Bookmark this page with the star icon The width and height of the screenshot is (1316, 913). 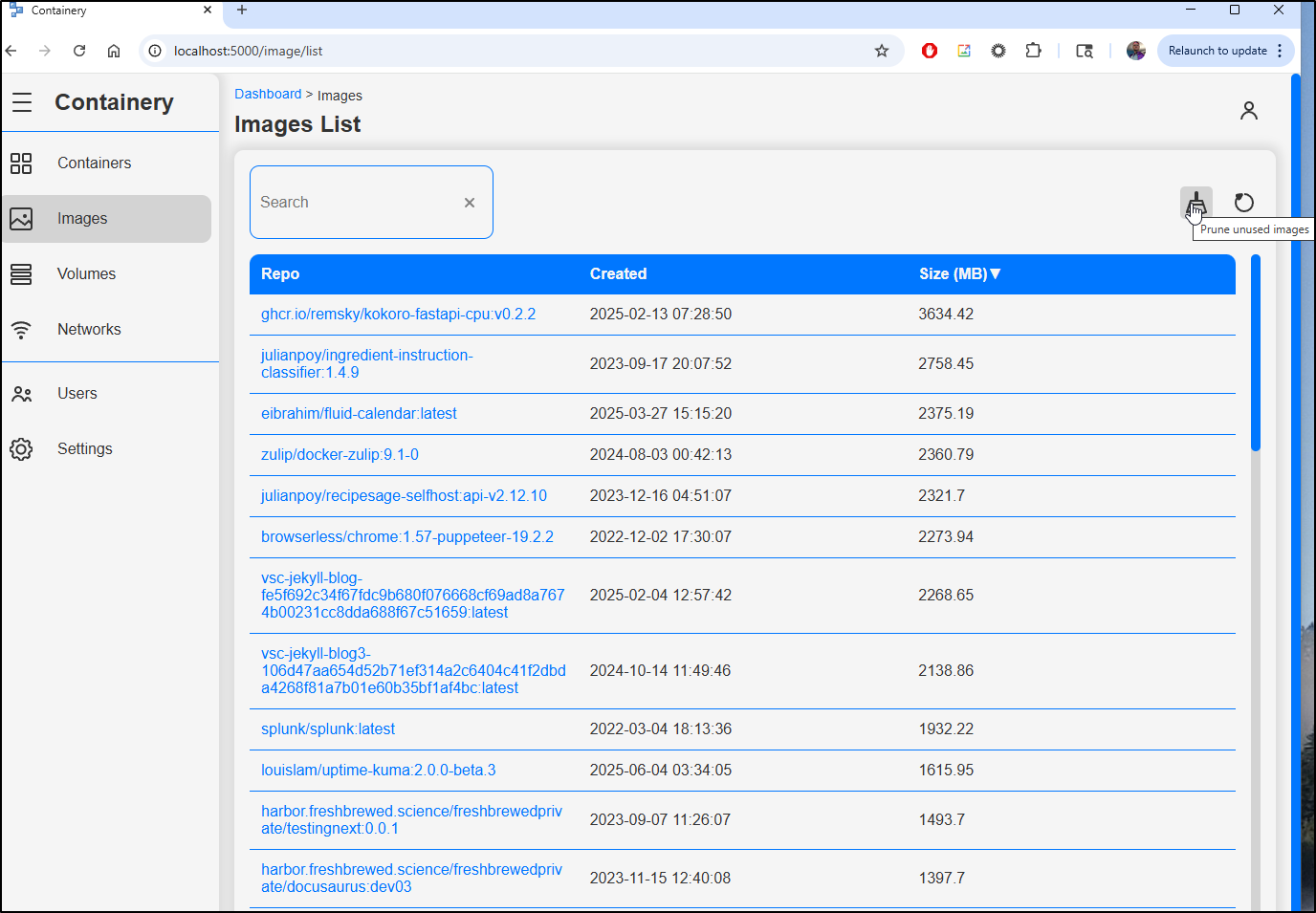[882, 51]
